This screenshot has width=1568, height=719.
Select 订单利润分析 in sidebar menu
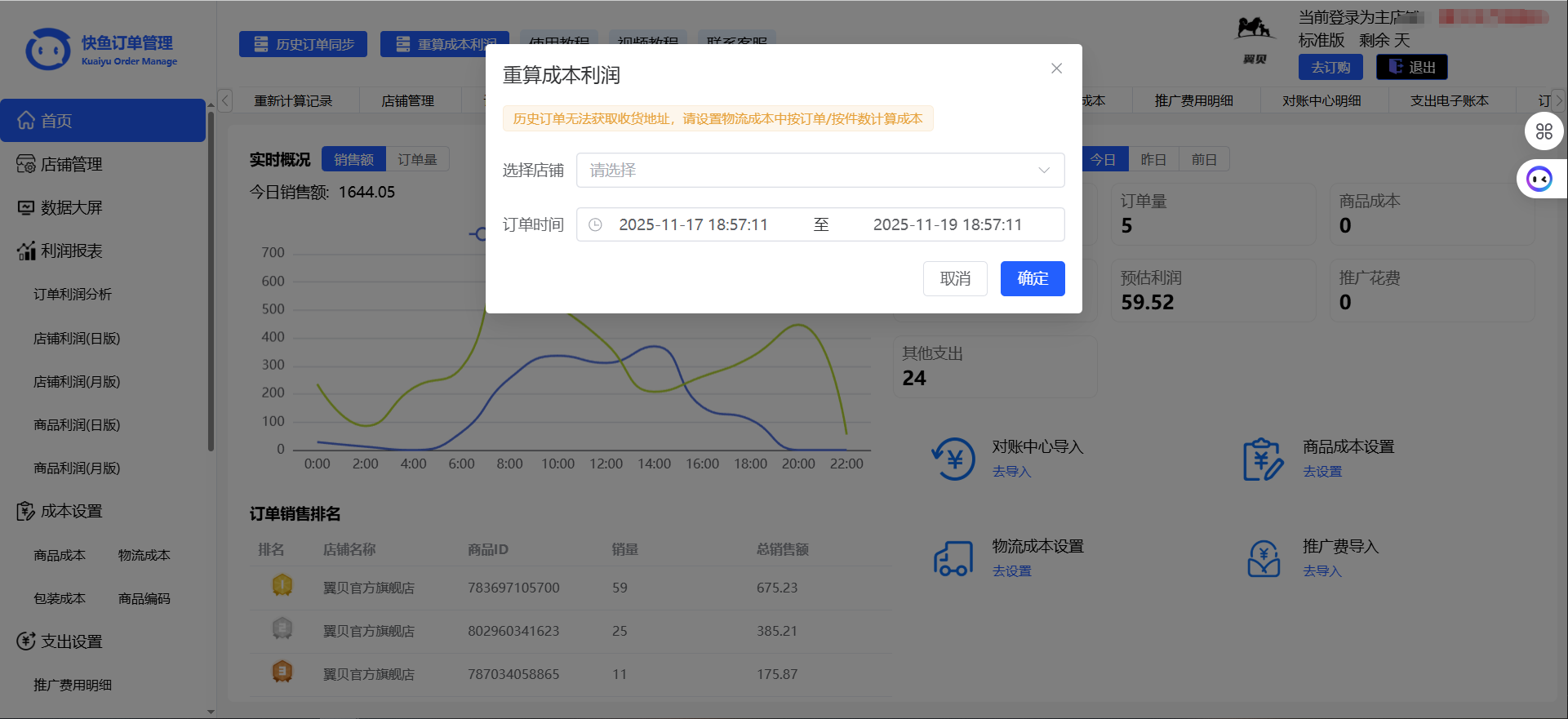click(73, 295)
